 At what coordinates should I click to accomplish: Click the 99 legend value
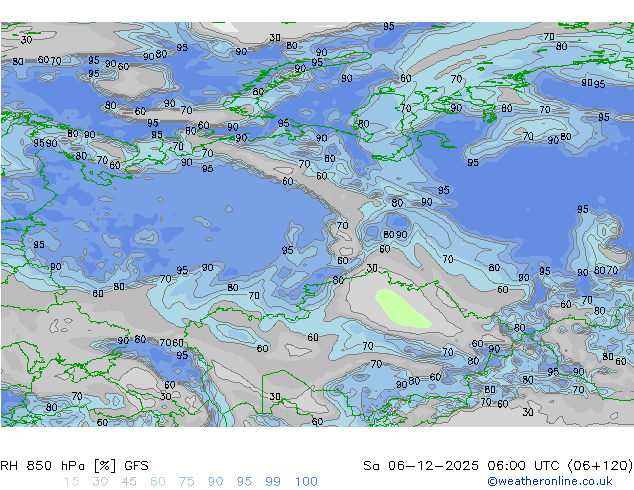click(x=273, y=482)
